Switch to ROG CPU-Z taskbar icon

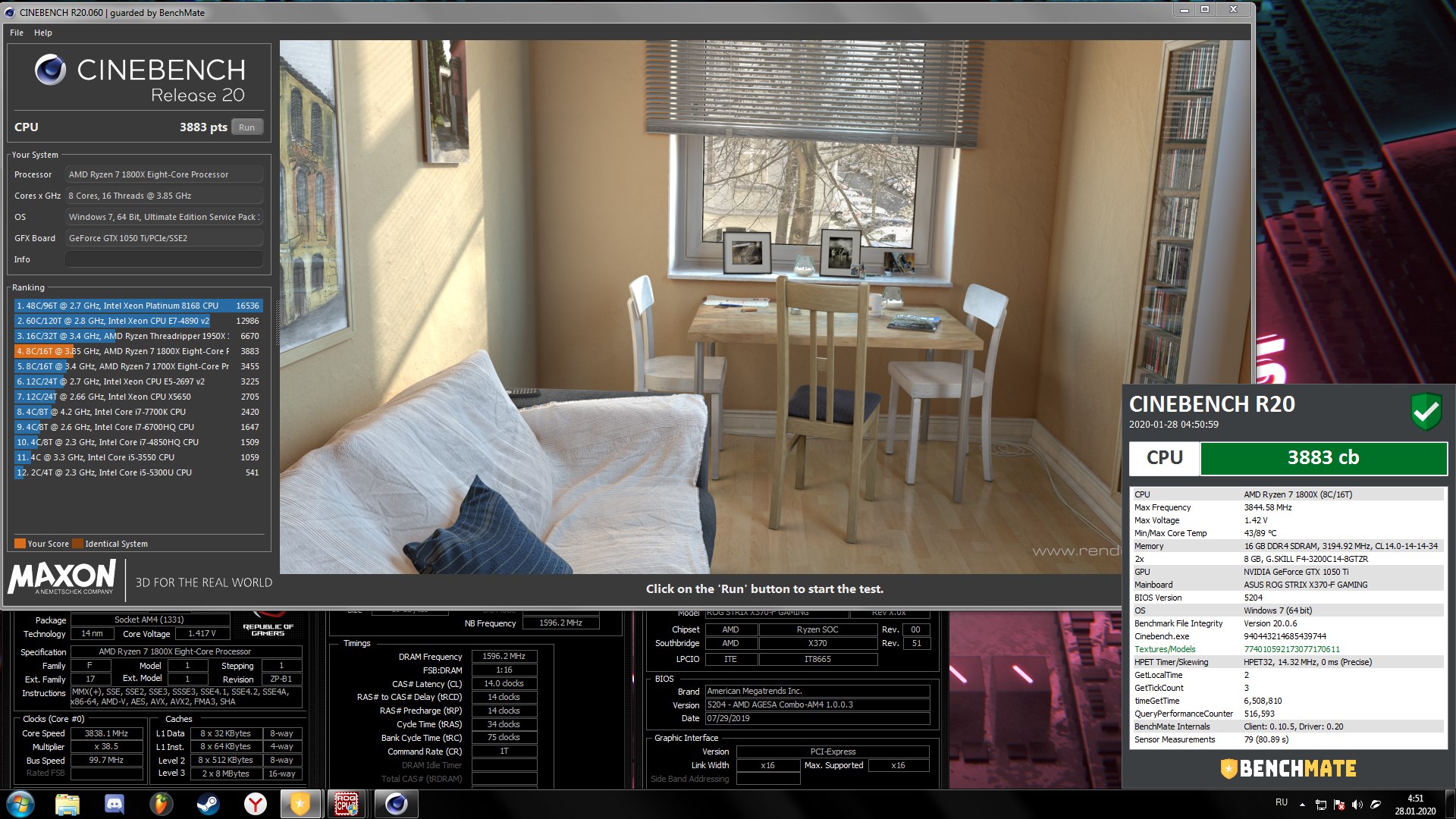347,804
